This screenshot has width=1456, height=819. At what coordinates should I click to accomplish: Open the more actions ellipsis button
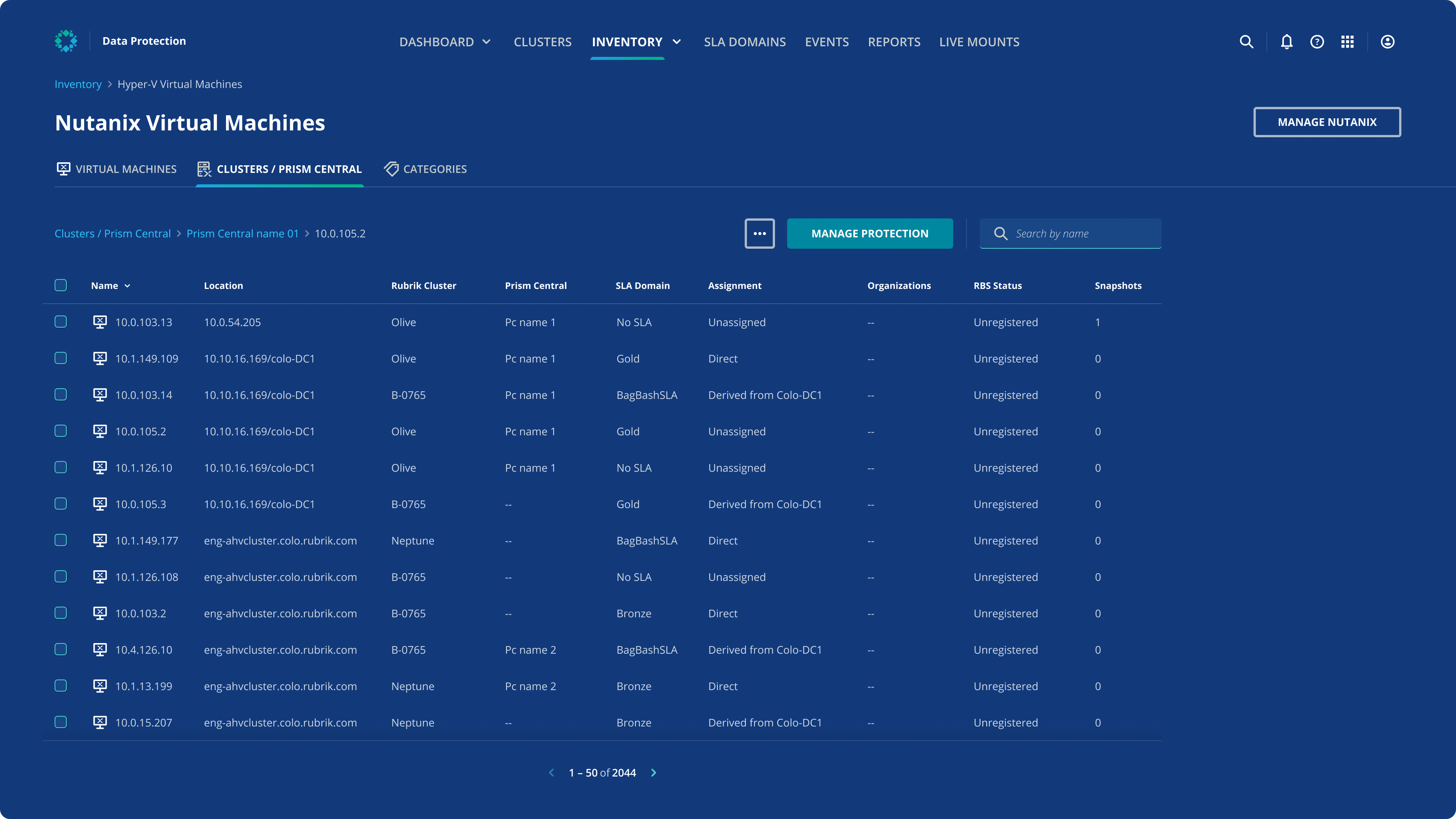pyautogui.click(x=759, y=234)
